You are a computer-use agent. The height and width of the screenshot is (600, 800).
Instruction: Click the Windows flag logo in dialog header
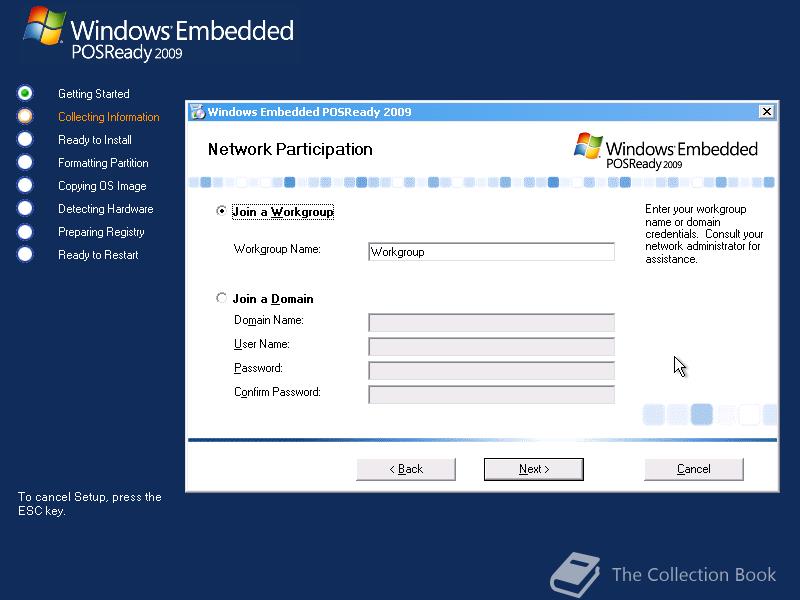coord(588,146)
